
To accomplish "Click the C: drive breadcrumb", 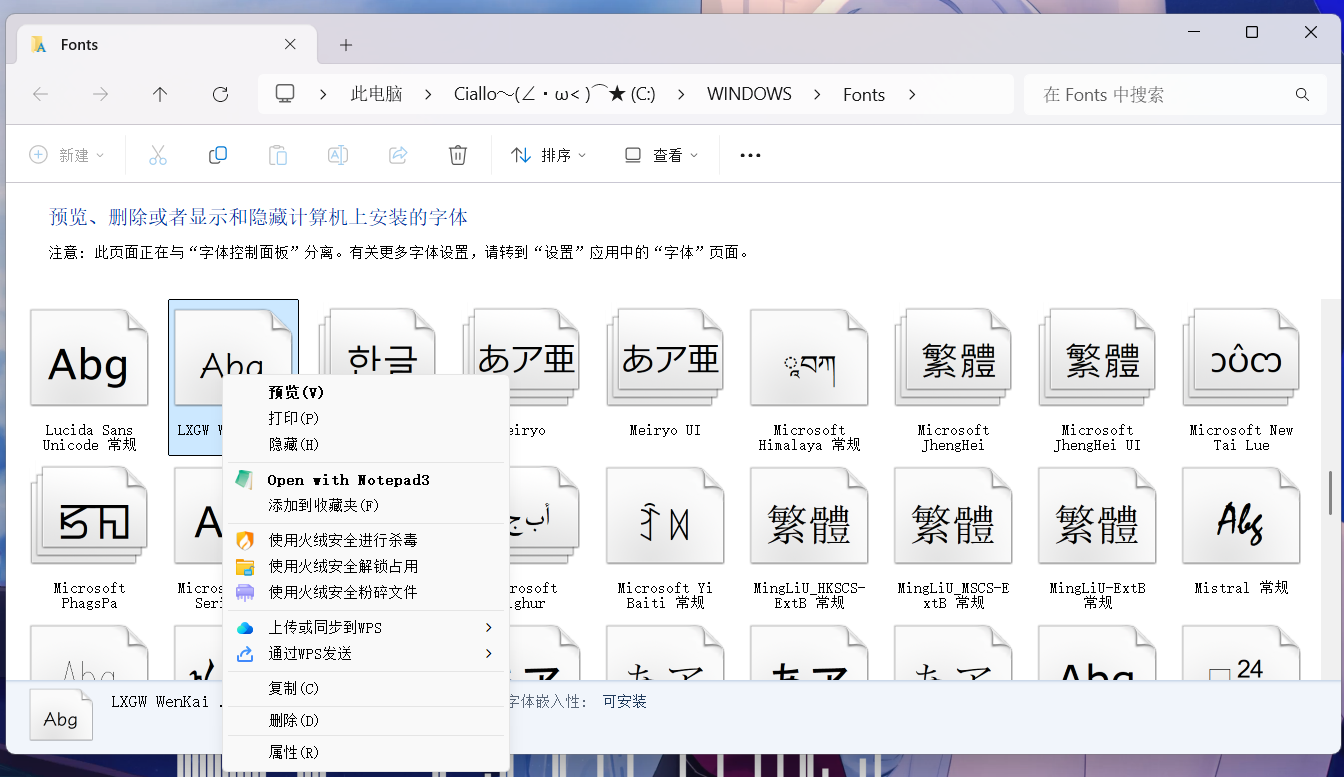I will (554, 94).
